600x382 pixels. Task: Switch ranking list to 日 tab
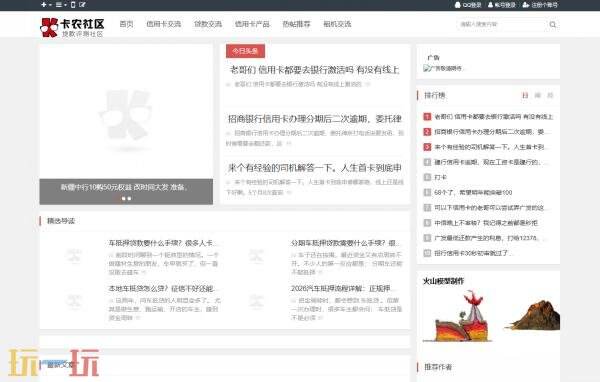(x=525, y=95)
